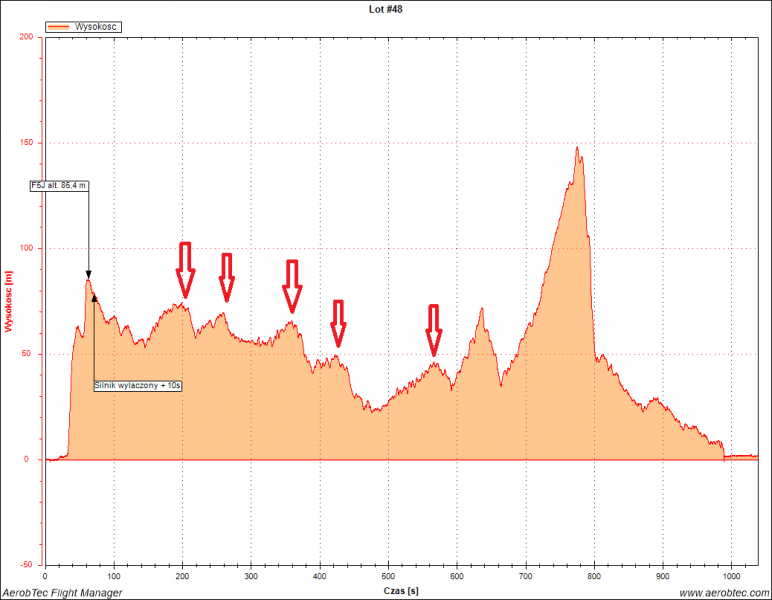The image size is (772, 600).
Task: Click the last red arrow near 565 s
Action: (434, 330)
